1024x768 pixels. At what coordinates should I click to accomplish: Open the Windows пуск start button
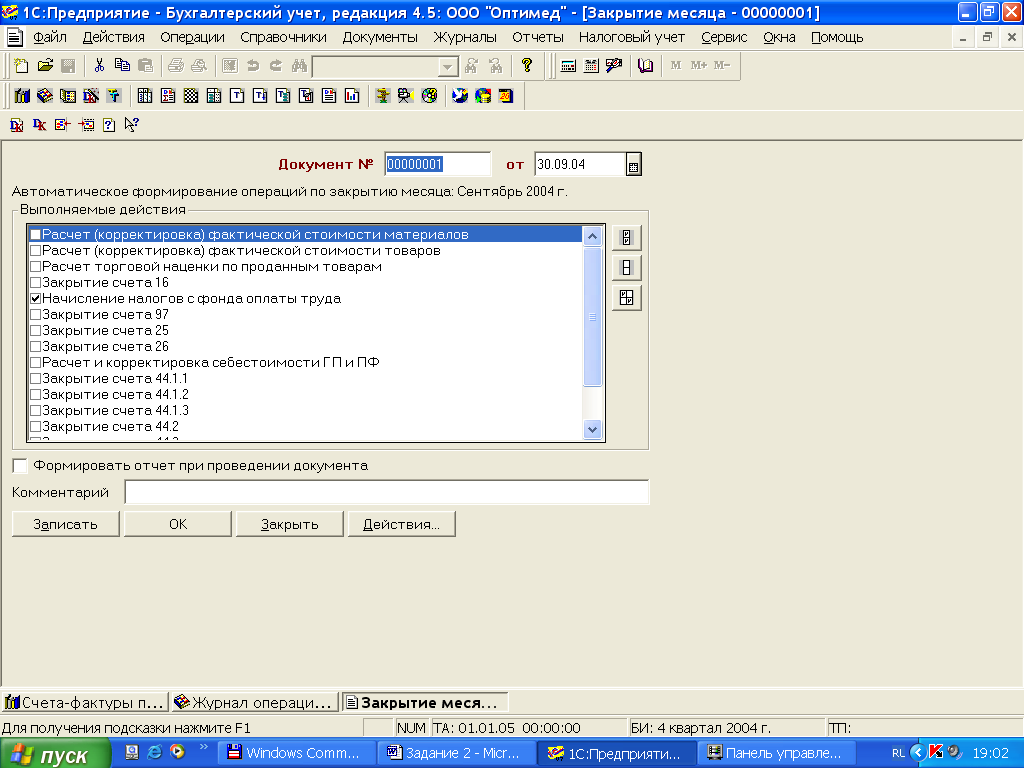pyautogui.click(x=55, y=754)
